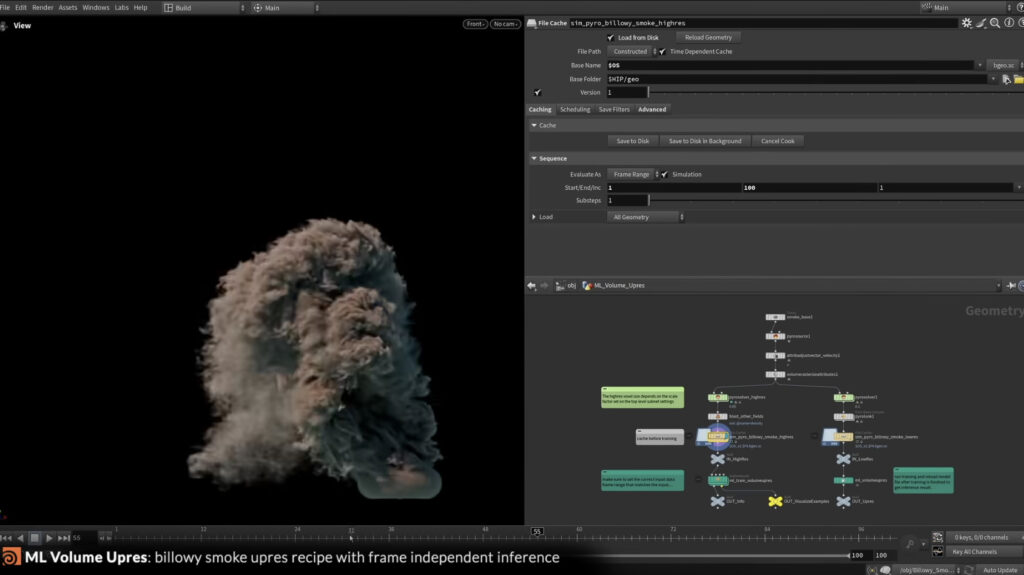Click the Save to Disk button
Viewport: 1024px width, 575px height.
(x=632, y=141)
